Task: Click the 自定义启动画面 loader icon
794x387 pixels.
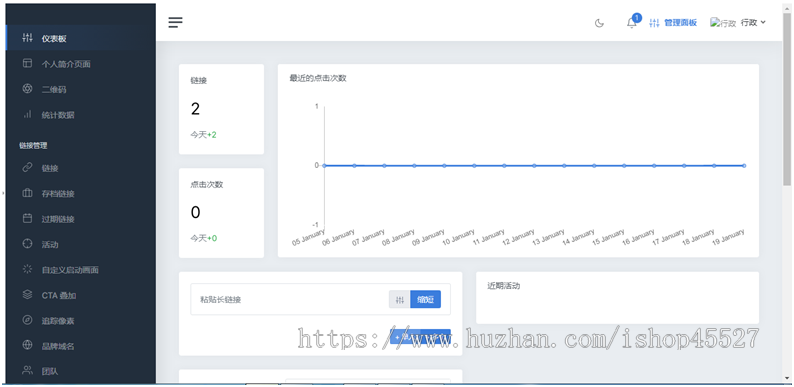Action: pyautogui.click(x=27, y=269)
